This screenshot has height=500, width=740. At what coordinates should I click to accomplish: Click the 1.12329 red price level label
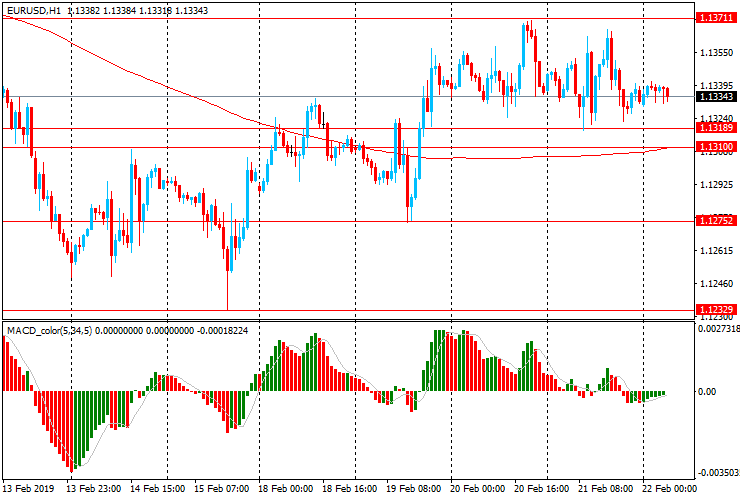point(716,310)
